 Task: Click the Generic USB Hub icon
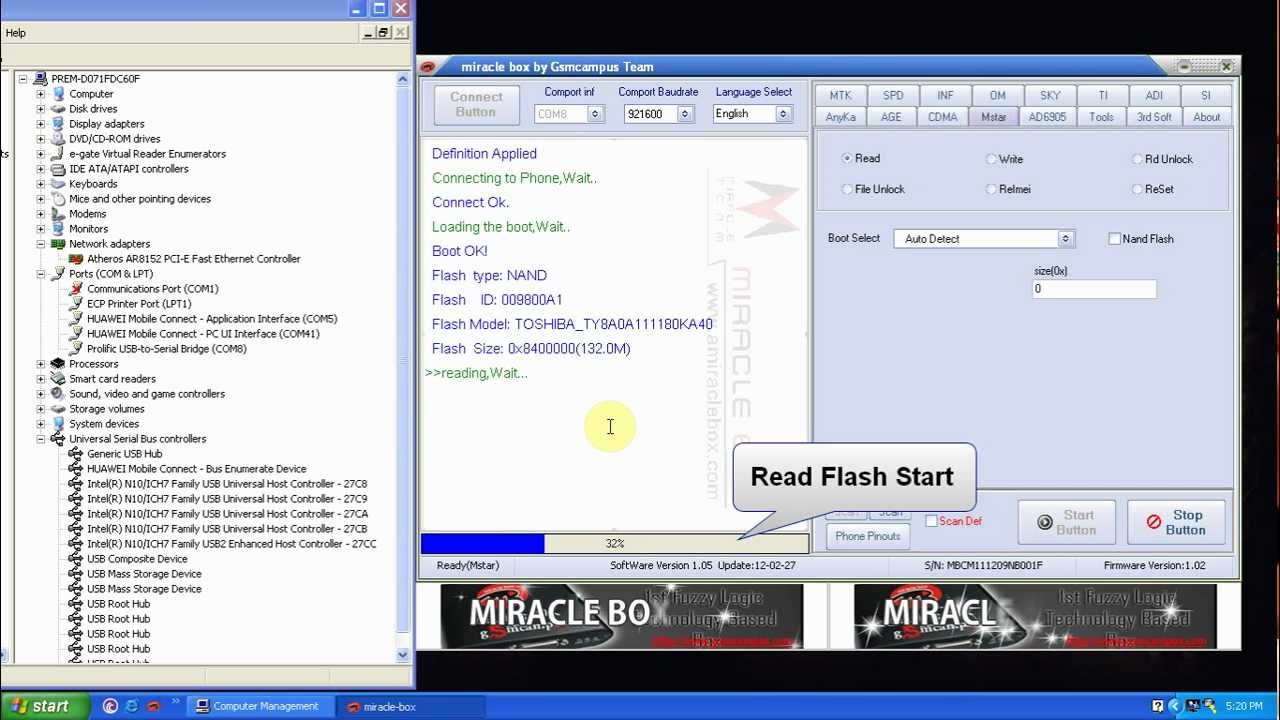pyautogui.click(x=76, y=454)
